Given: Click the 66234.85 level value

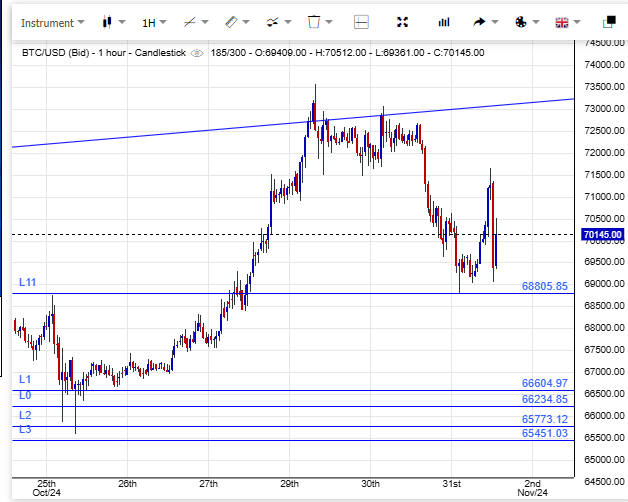Looking at the screenshot, I should point(545,399).
